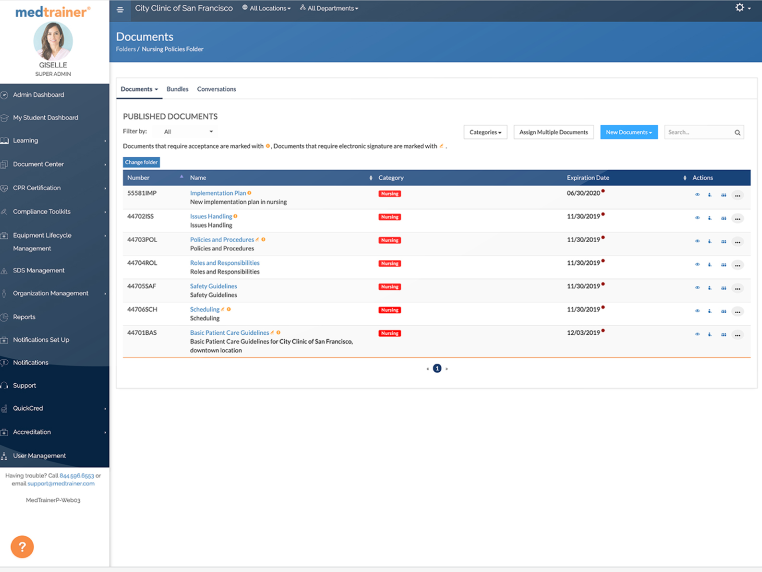Viewport: 762px width, 572px height.
Task: Switch to the Conversations tab
Action: pos(216,89)
